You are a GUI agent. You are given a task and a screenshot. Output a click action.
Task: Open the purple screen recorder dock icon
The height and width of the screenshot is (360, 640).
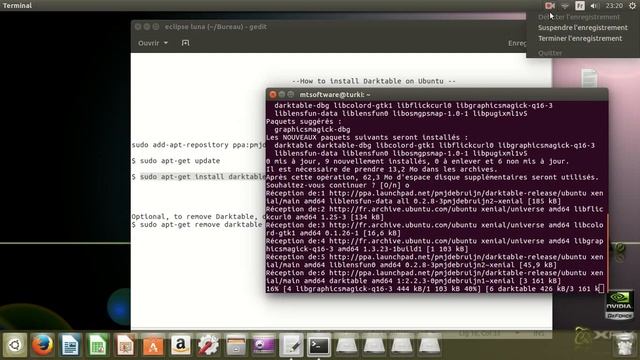264,345
